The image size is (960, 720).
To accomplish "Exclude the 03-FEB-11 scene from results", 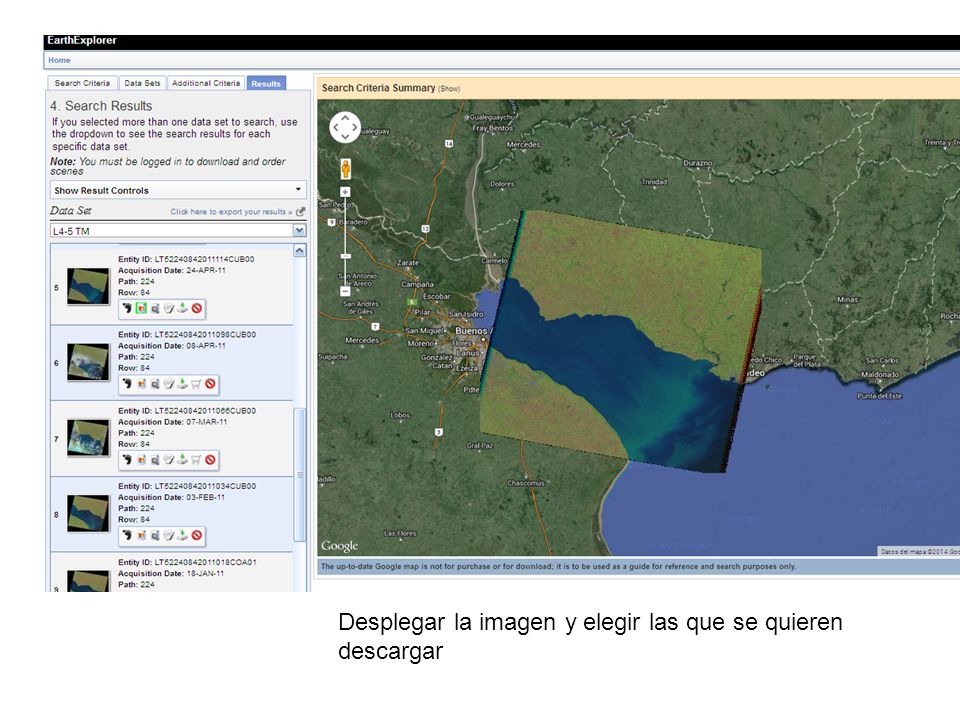I will (x=197, y=535).
